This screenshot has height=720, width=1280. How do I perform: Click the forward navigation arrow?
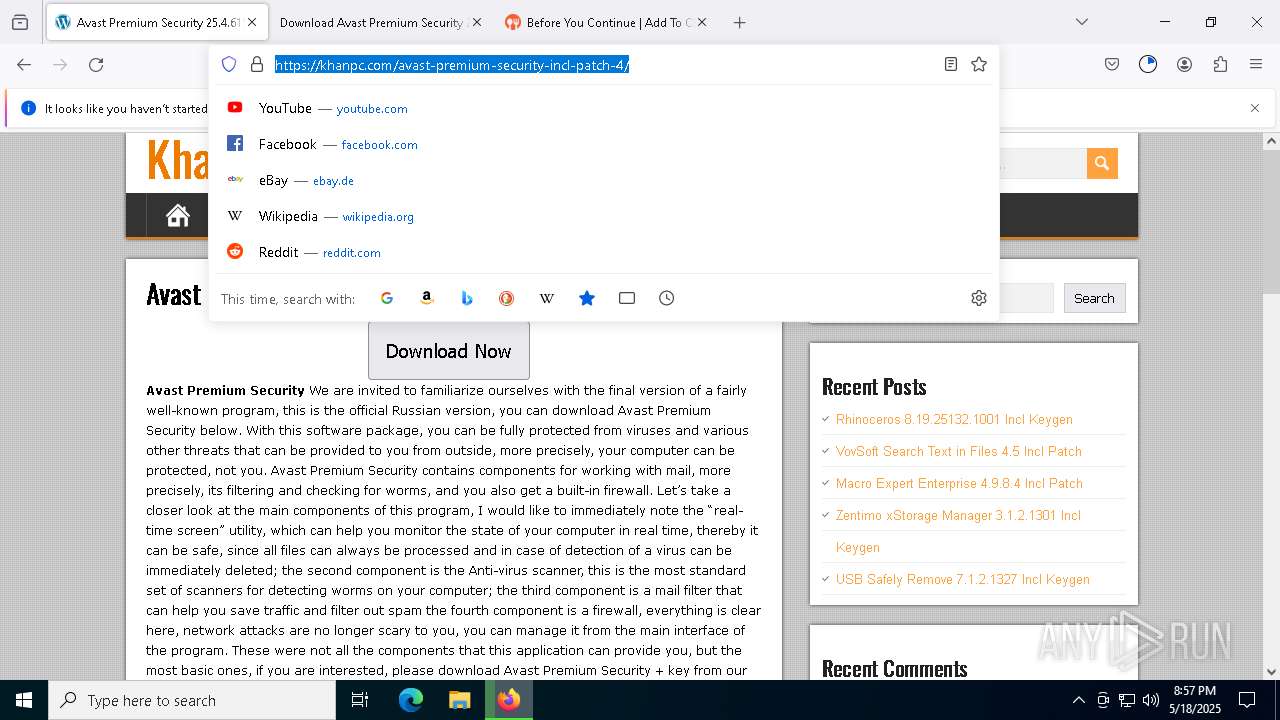pos(60,64)
